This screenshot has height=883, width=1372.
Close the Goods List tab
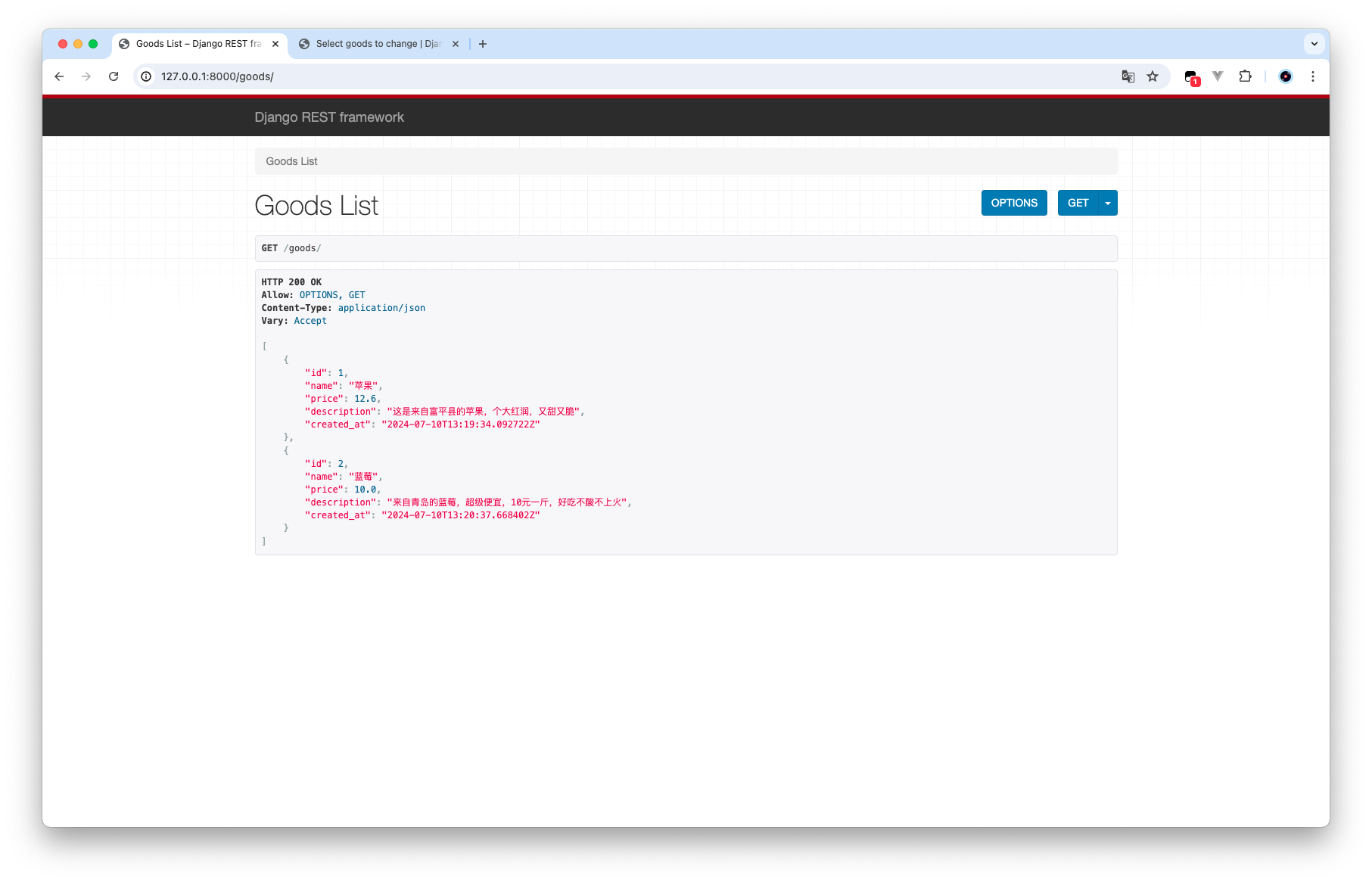pyautogui.click(x=275, y=44)
